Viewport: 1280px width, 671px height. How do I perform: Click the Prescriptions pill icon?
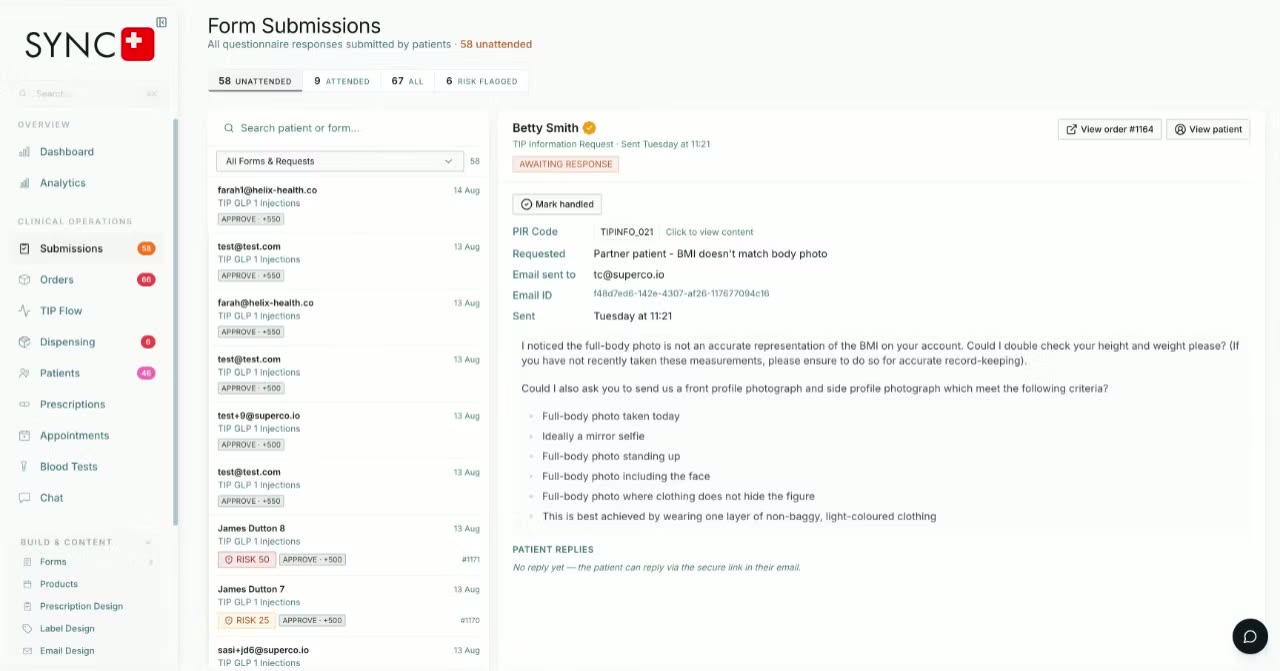(25, 404)
